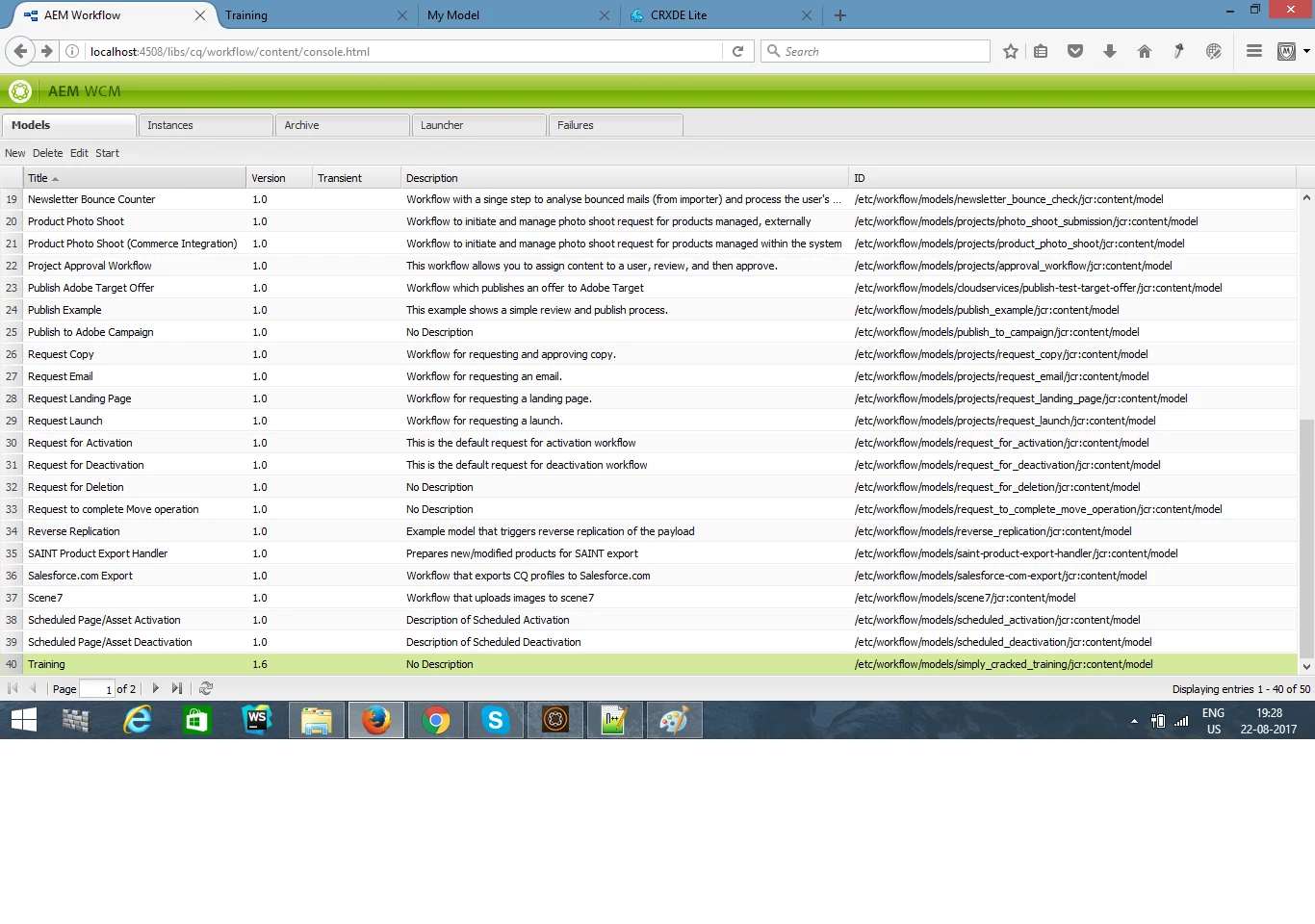This screenshot has height=924, width=1315.
Task: Select the Salesforce.com Export row
Action: point(649,576)
